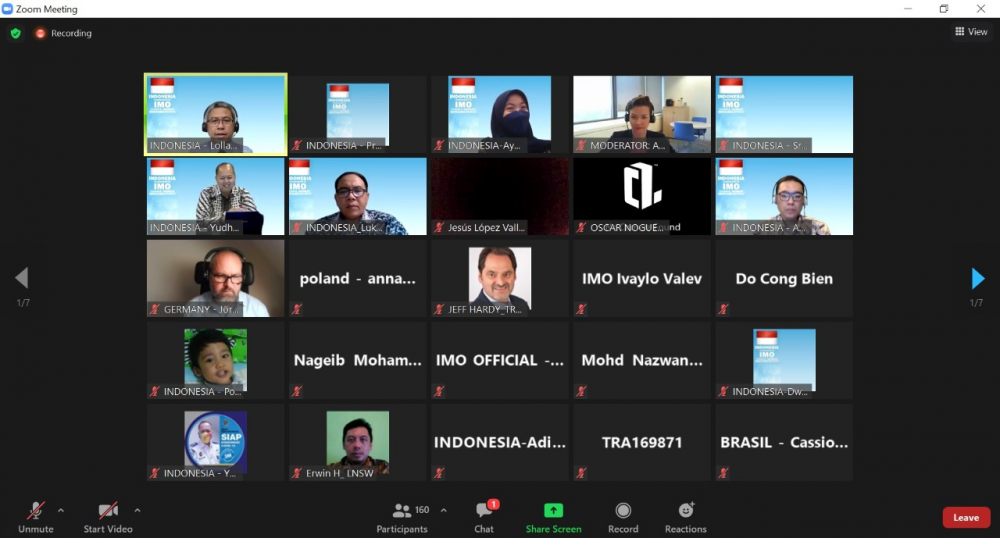Select Jesús López Vall... tile
Viewport: 1000px width, 538px height.
pos(500,196)
